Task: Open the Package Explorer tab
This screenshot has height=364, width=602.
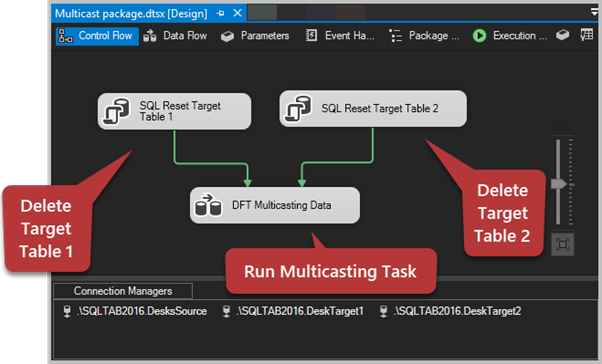Action: (x=424, y=36)
